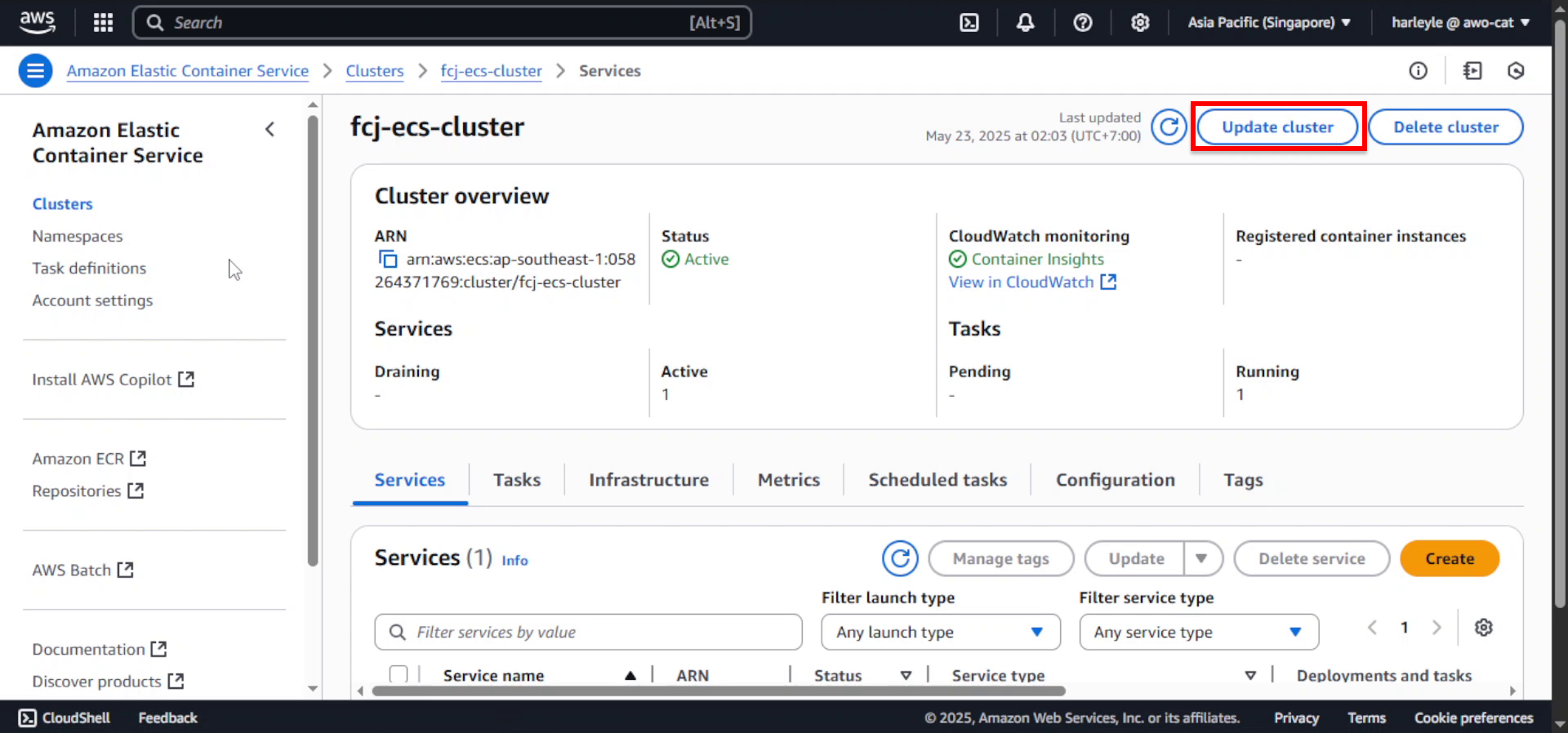Open Container Insights link
Screen dimensions: 1568x733
pyautogui.click(x=1037, y=260)
